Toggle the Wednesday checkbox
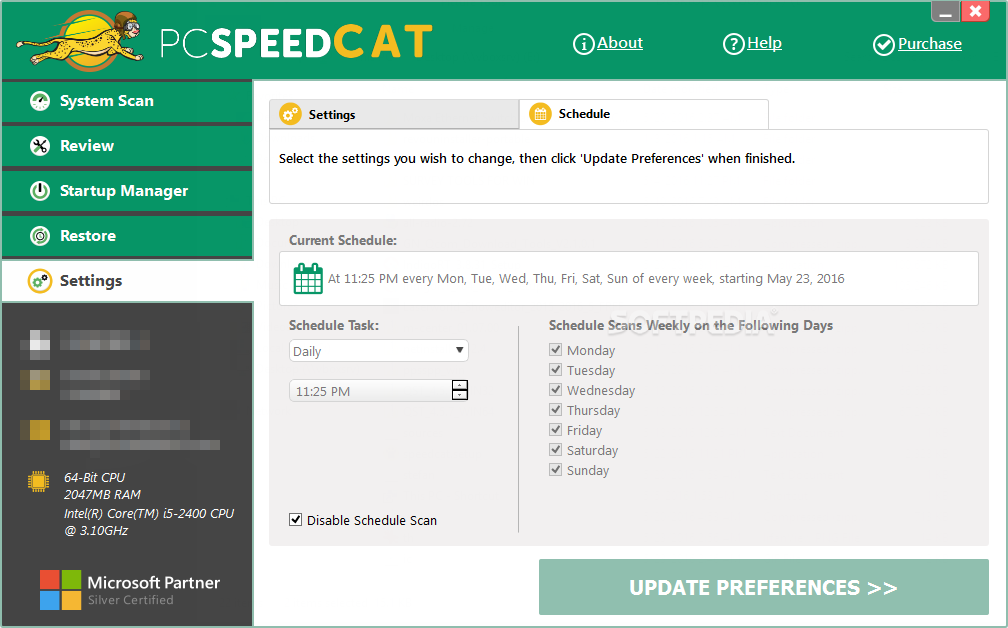The width and height of the screenshot is (1008, 628). [x=555, y=390]
